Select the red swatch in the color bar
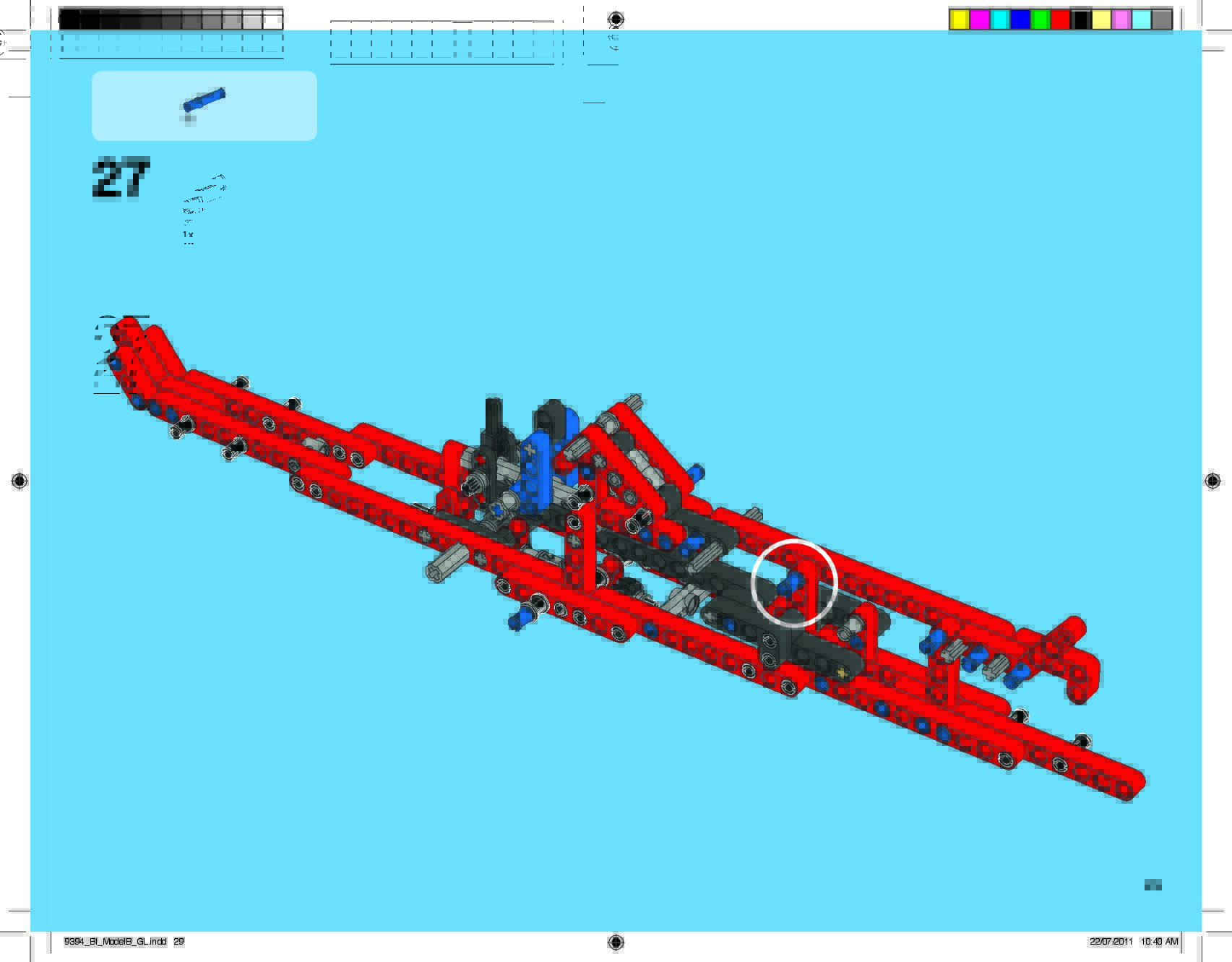 click(x=1060, y=20)
